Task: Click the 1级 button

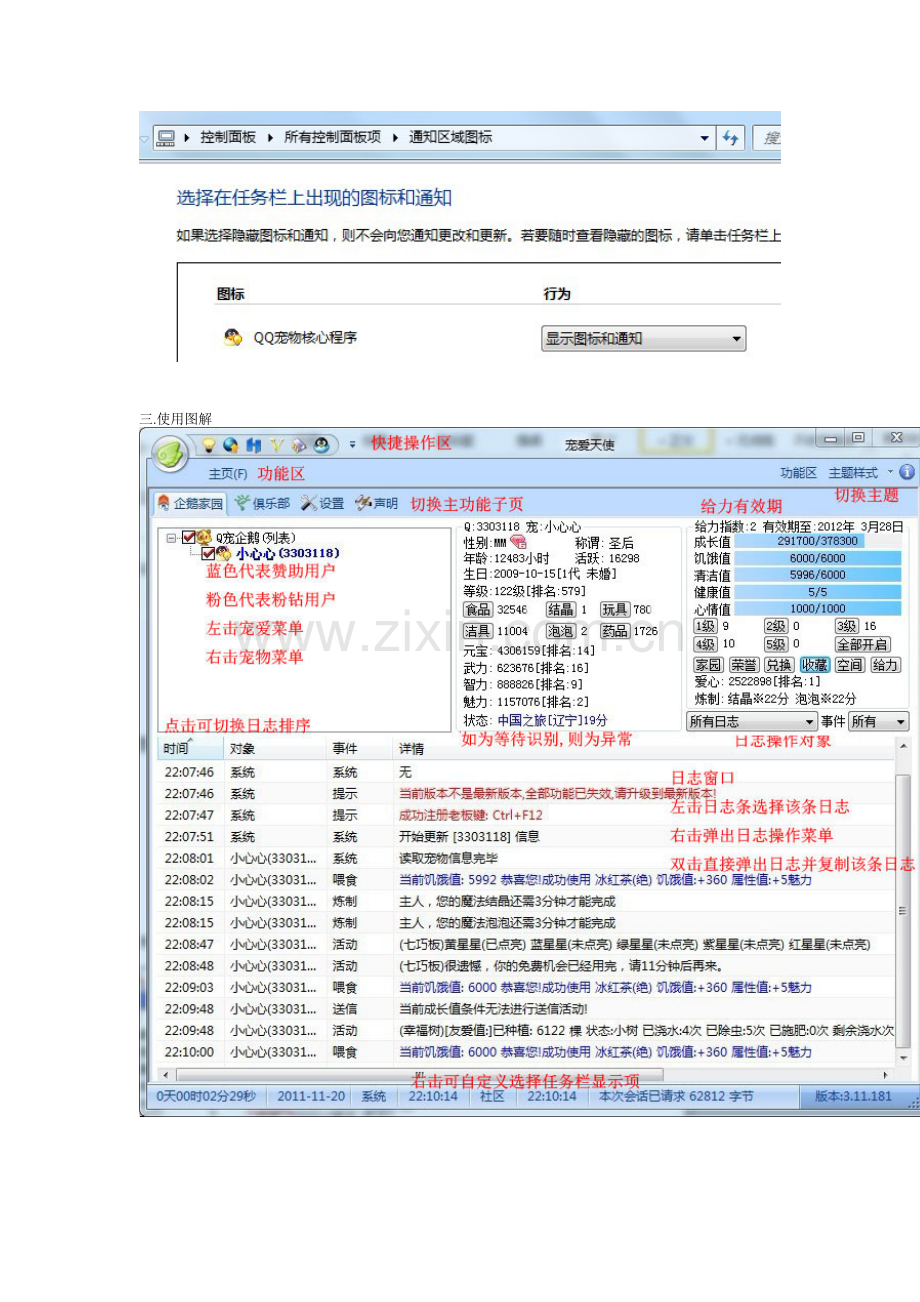Action: [x=705, y=626]
